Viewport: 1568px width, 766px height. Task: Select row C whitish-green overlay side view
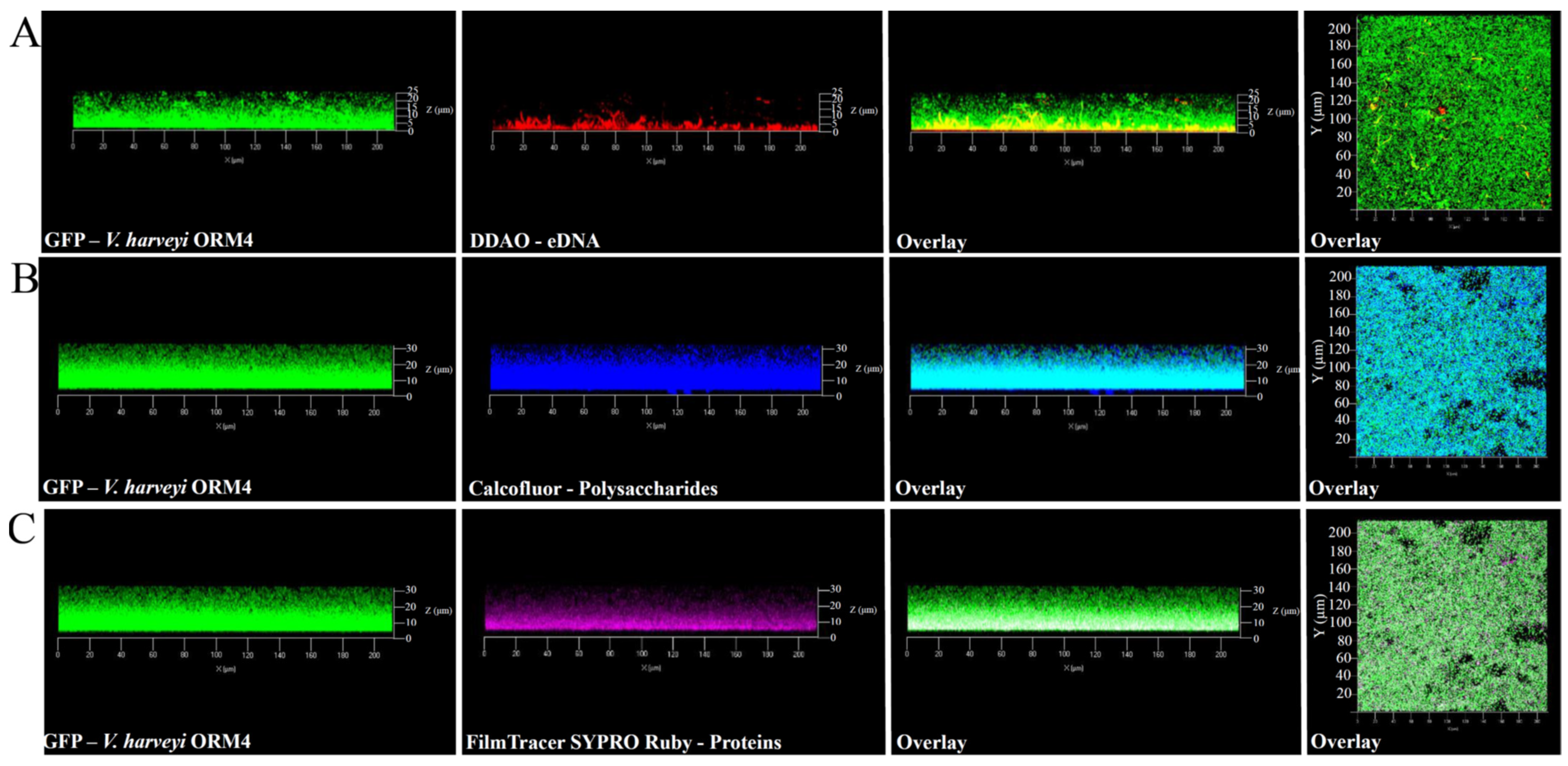point(1074,609)
